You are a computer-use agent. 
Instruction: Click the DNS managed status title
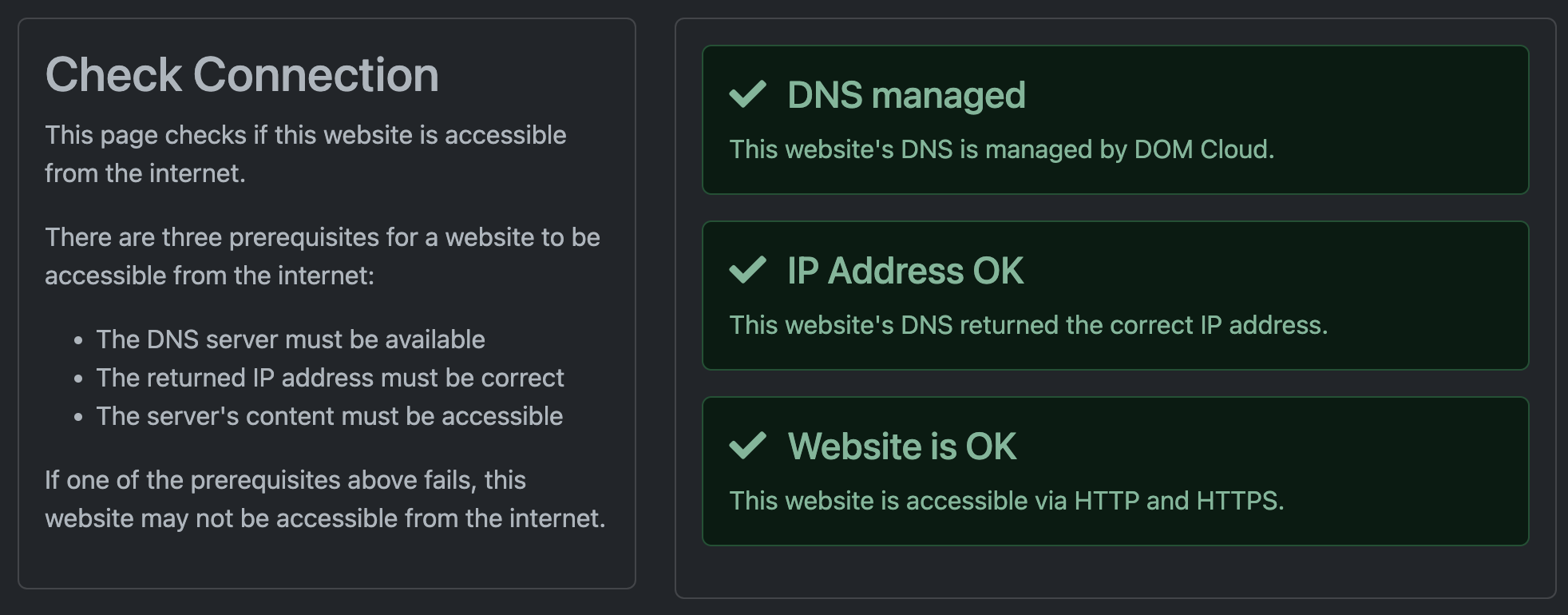point(906,95)
